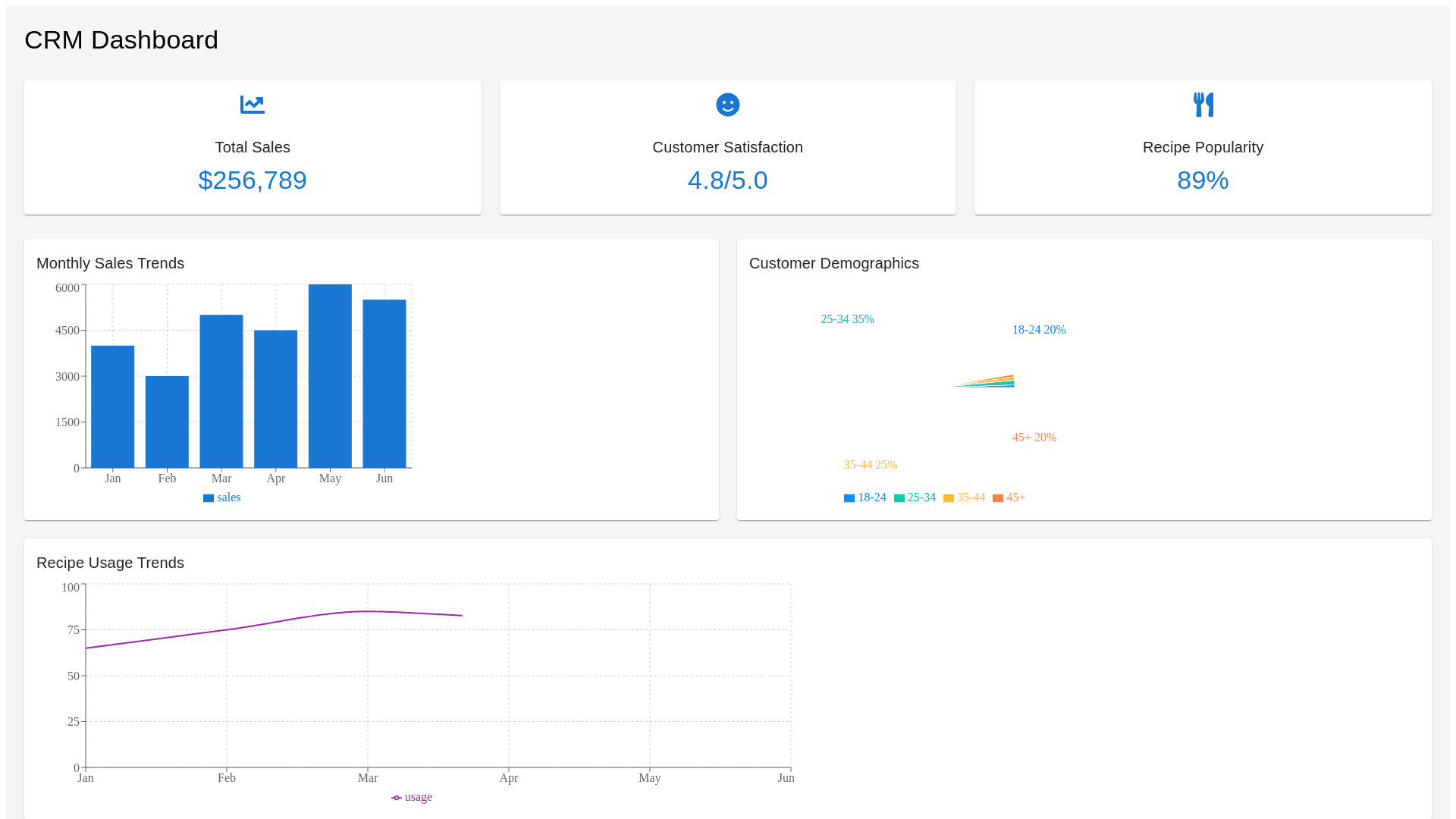
Task: Click the Total Sales chart-line icon
Action: point(253,105)
